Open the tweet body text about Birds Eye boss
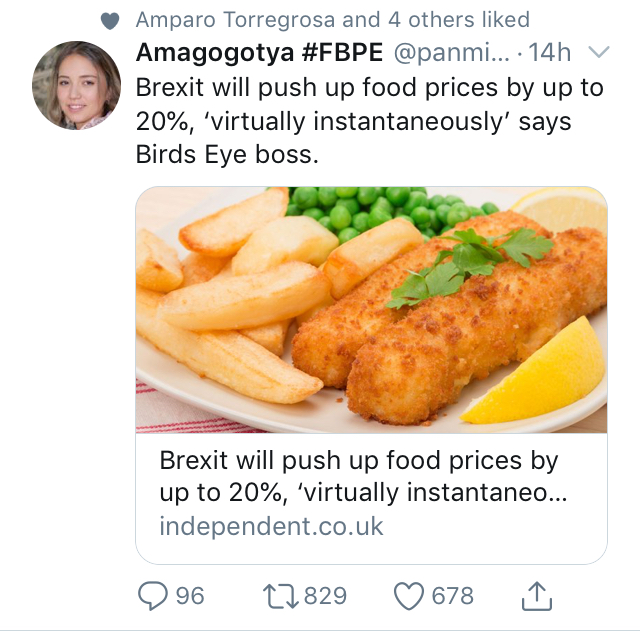Image resolution: width=640 pixels, height=634 pixels. point(369,122)
